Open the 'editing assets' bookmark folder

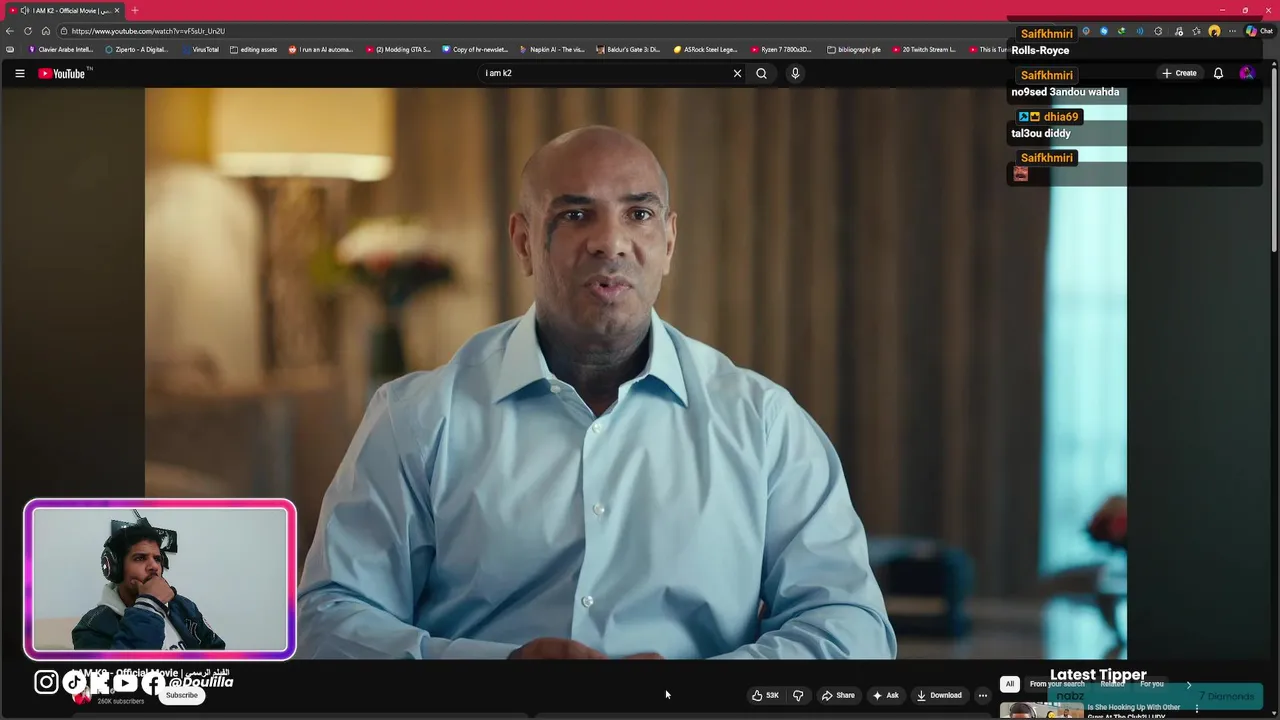253,49
